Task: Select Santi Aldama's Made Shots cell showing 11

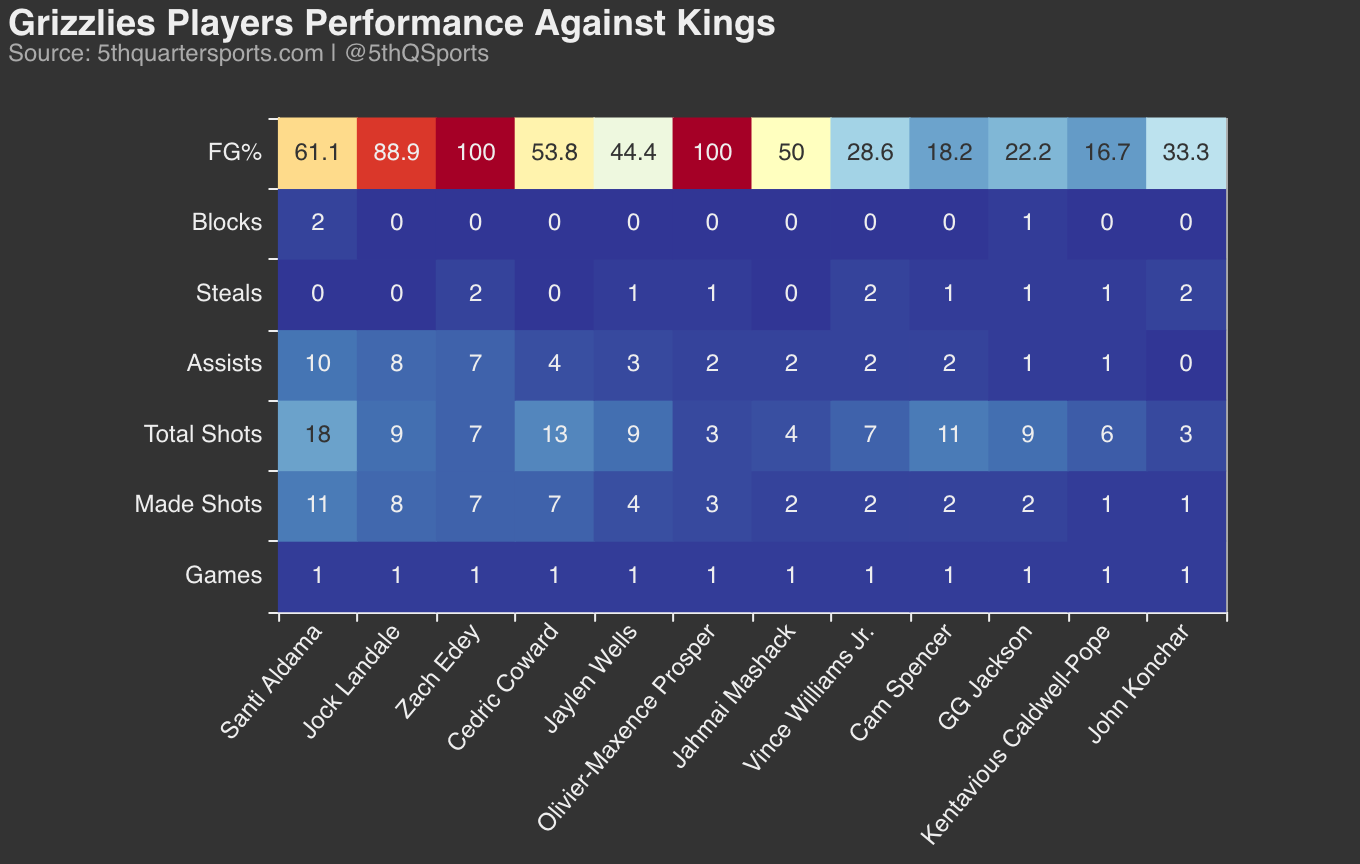Action: [317, 504]
